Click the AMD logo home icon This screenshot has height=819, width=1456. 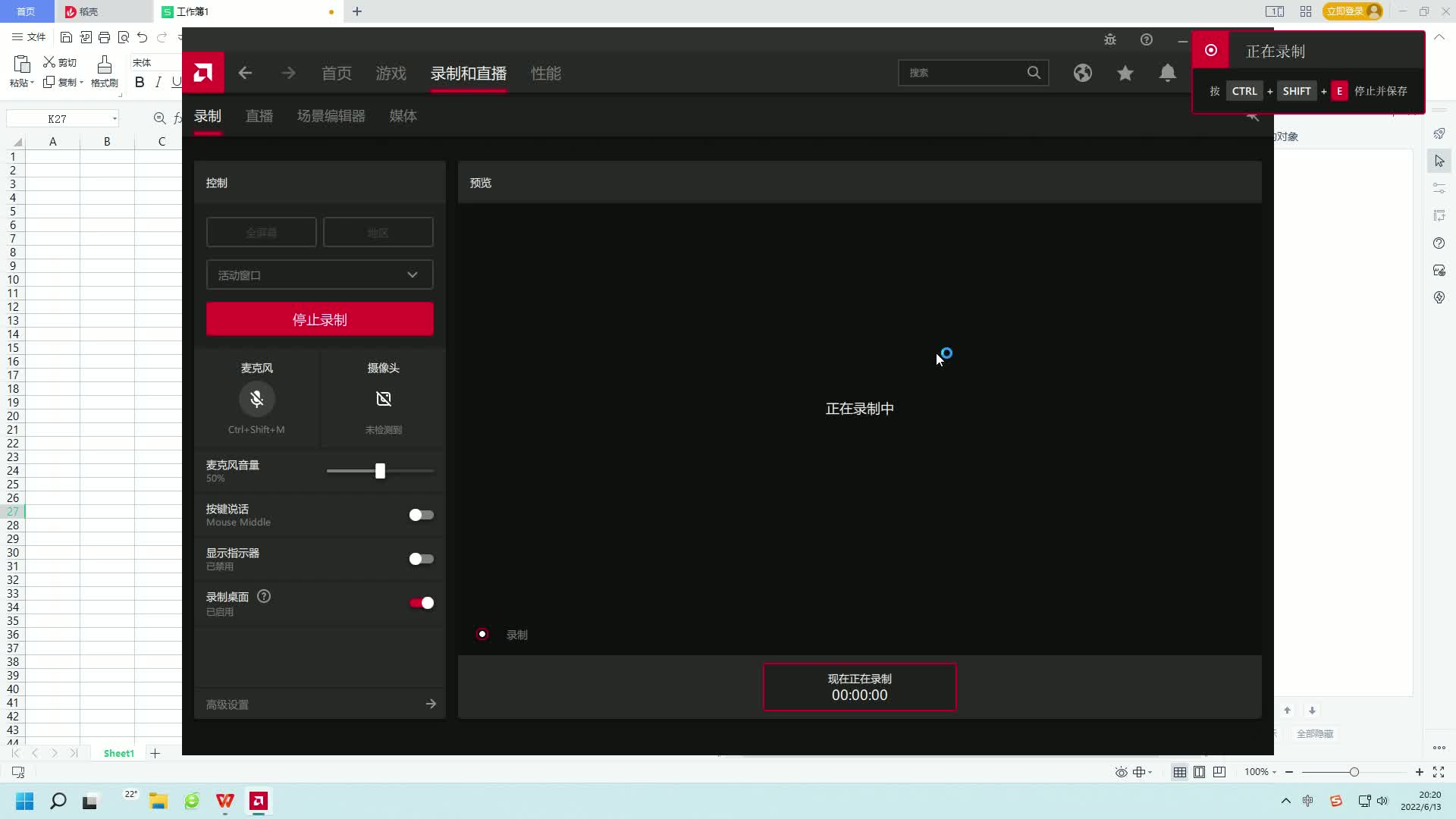202,73
